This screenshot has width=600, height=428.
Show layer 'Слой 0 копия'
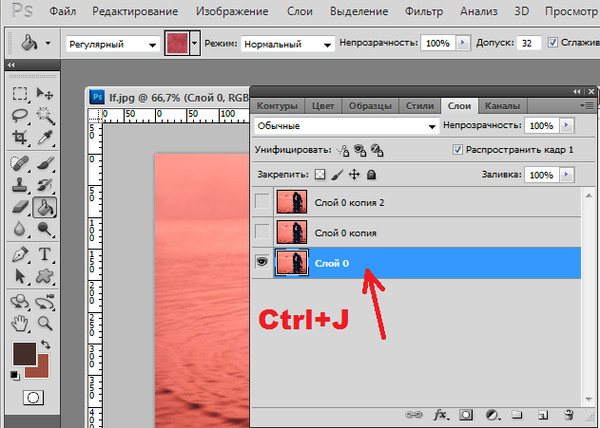click(262, 231)
